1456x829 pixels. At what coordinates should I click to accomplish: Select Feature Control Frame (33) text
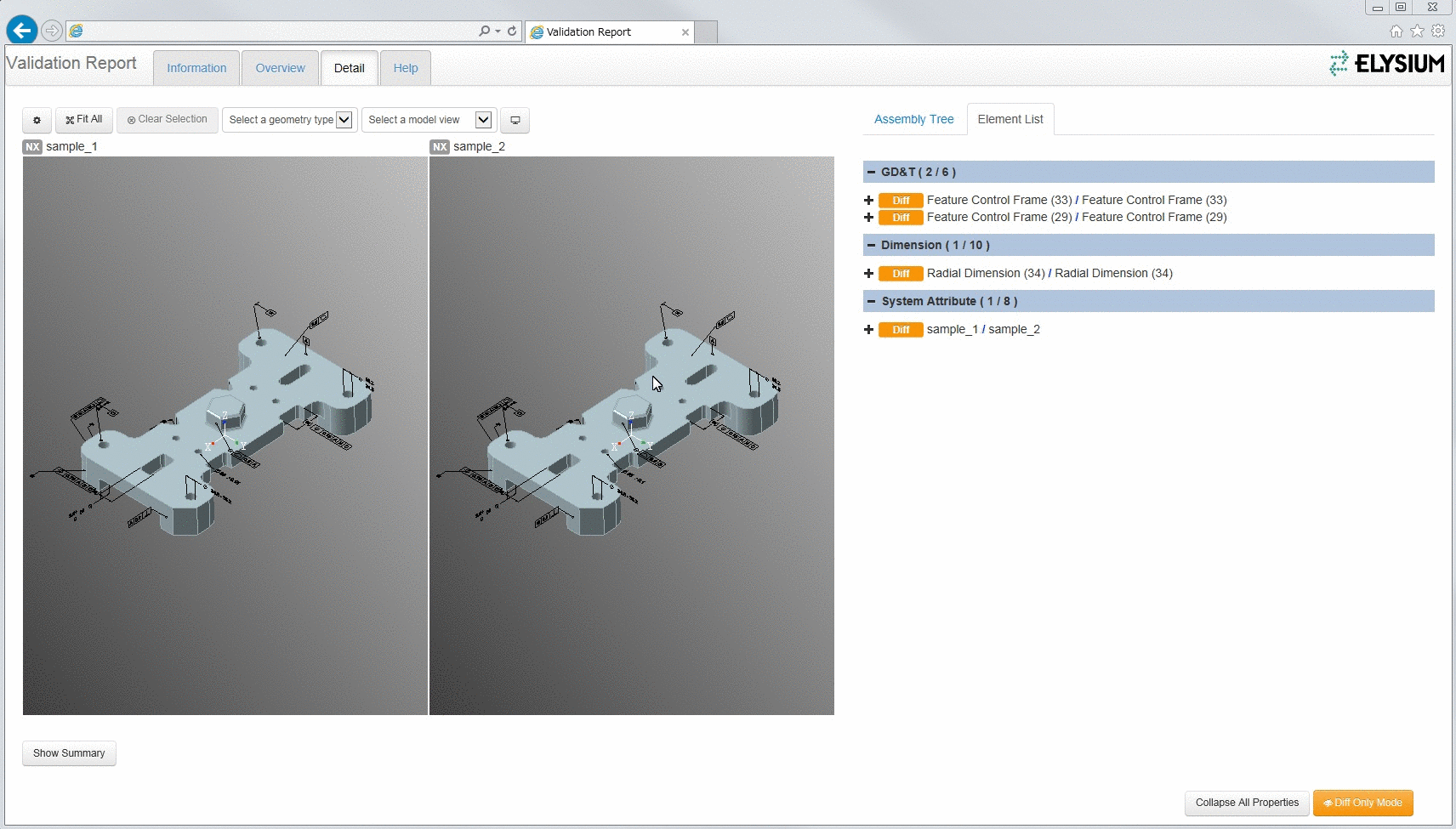[x=1077, y=200]
